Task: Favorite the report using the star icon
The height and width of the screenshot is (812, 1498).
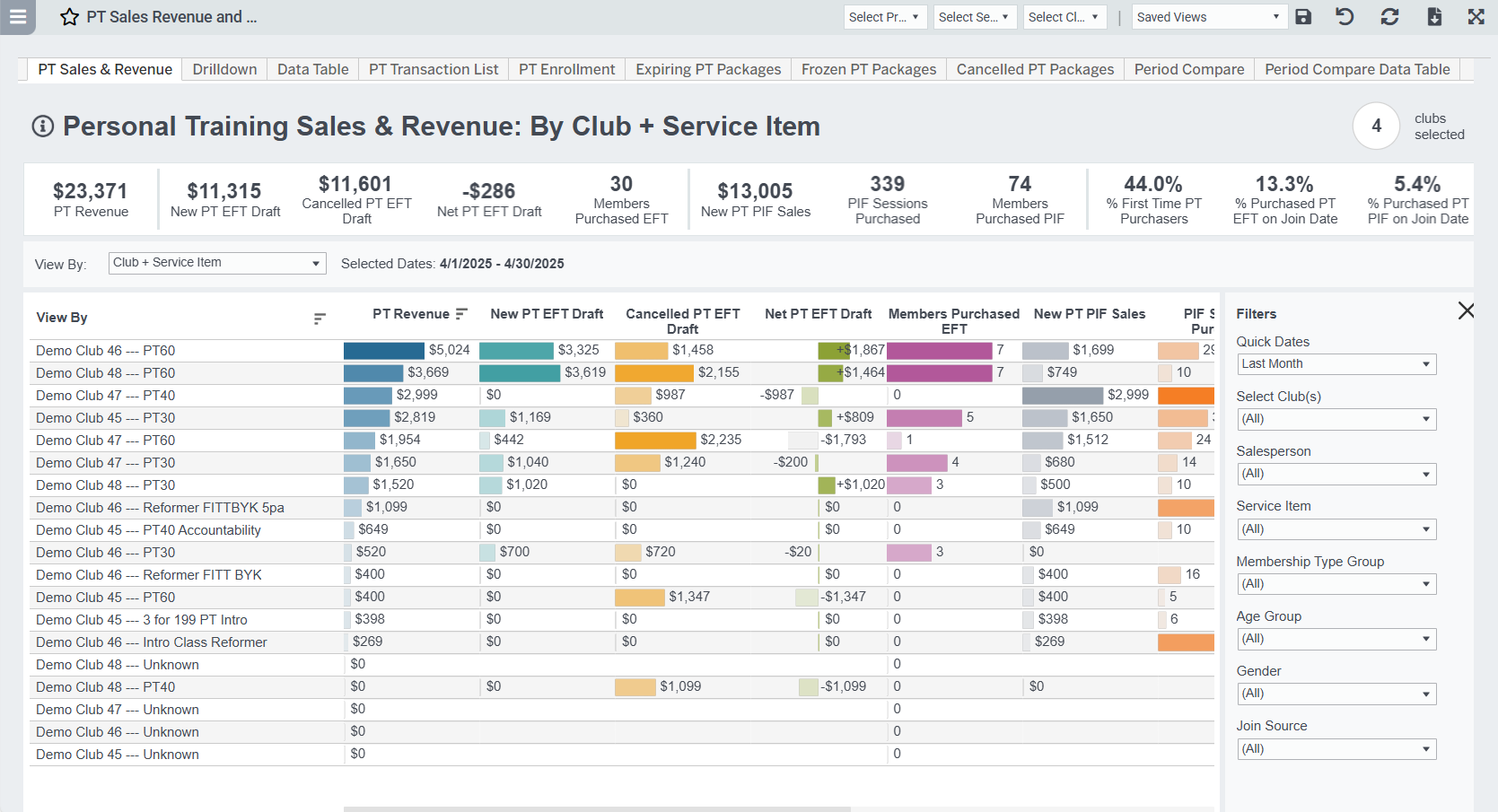Action: 70,16
